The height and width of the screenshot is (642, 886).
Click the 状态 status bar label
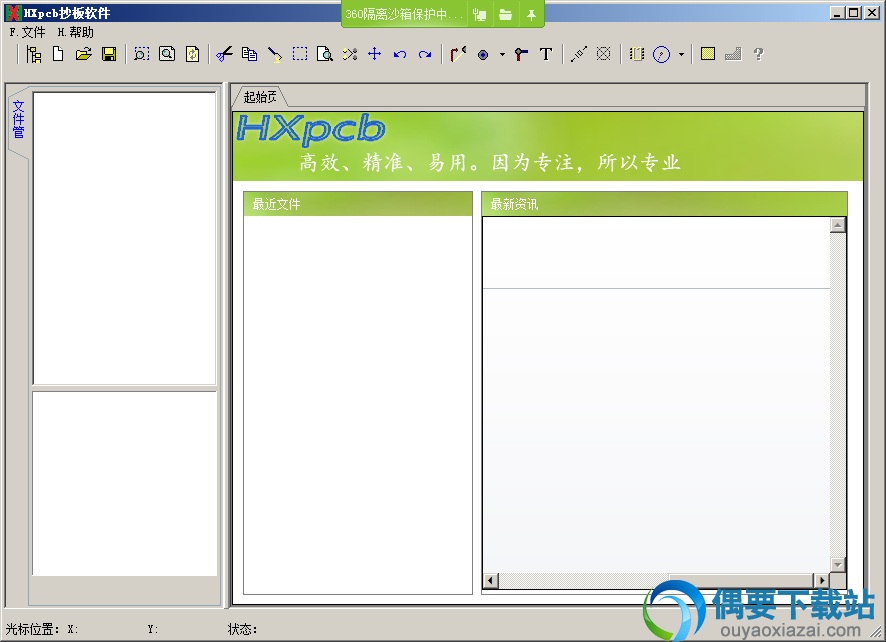coord(242,629)
